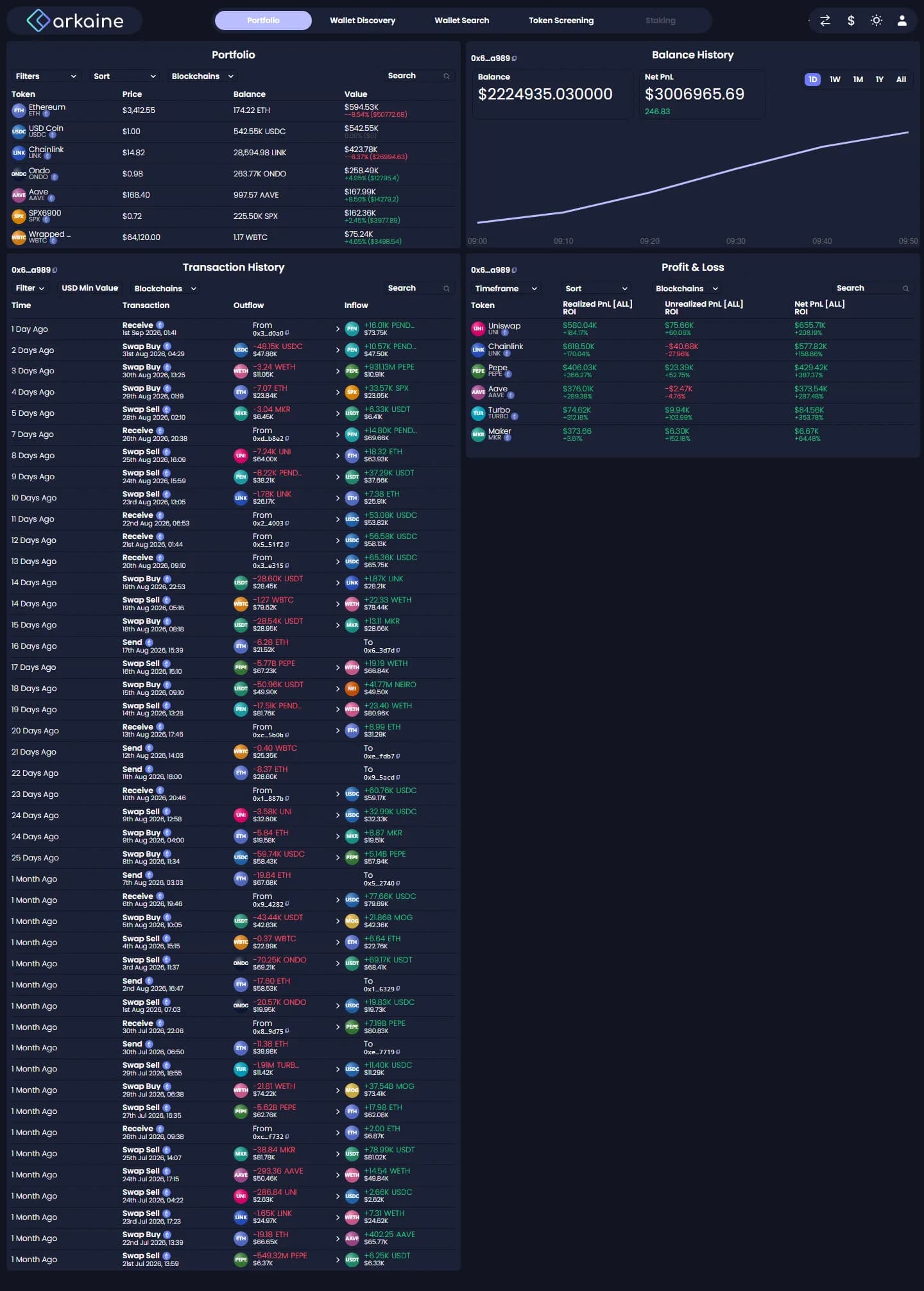
Task: Click the balance history line chart
Action: [x=693, y=178]
